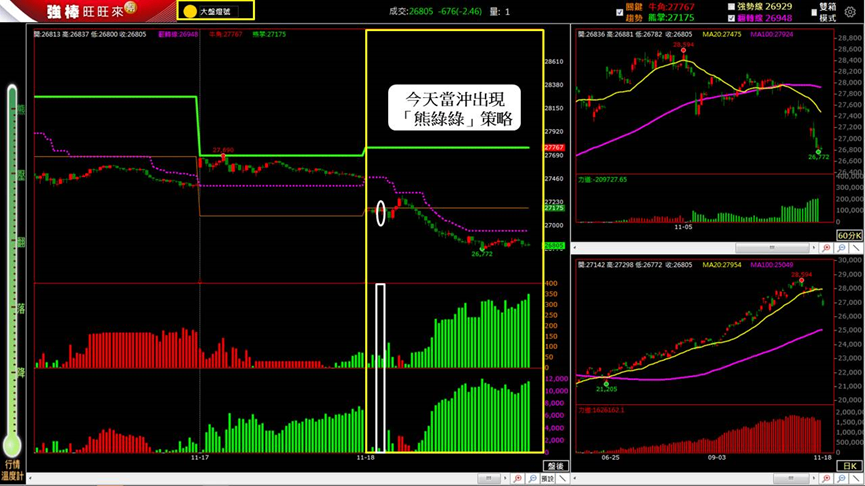Click blue zoom magnifier under 60分K chart
865x486 pixels.
841,248
